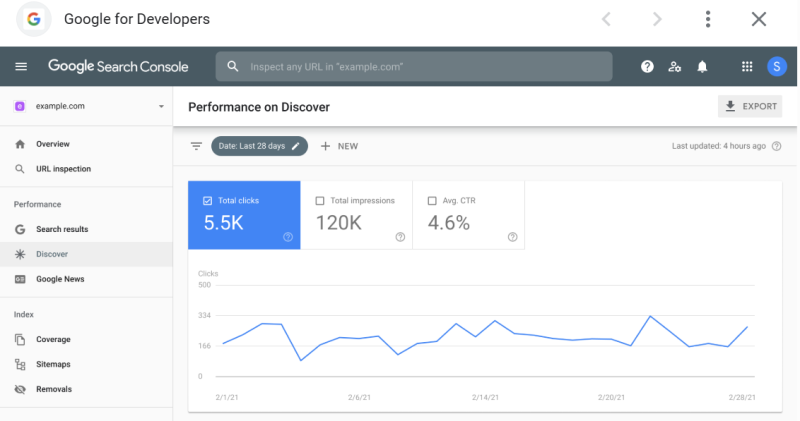Go to next image with right chevron

[657, 19]
